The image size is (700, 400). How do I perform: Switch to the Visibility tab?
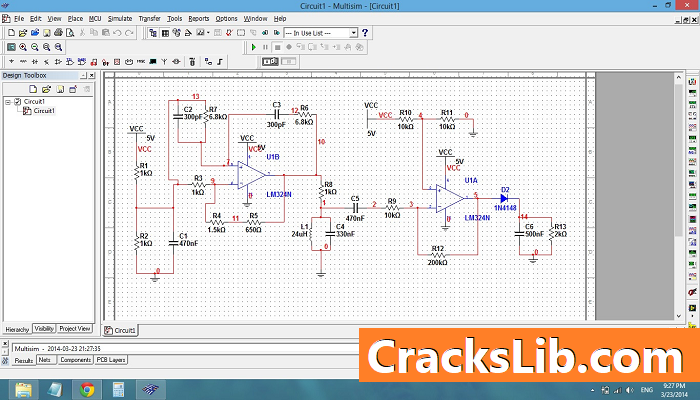[44, 329]
